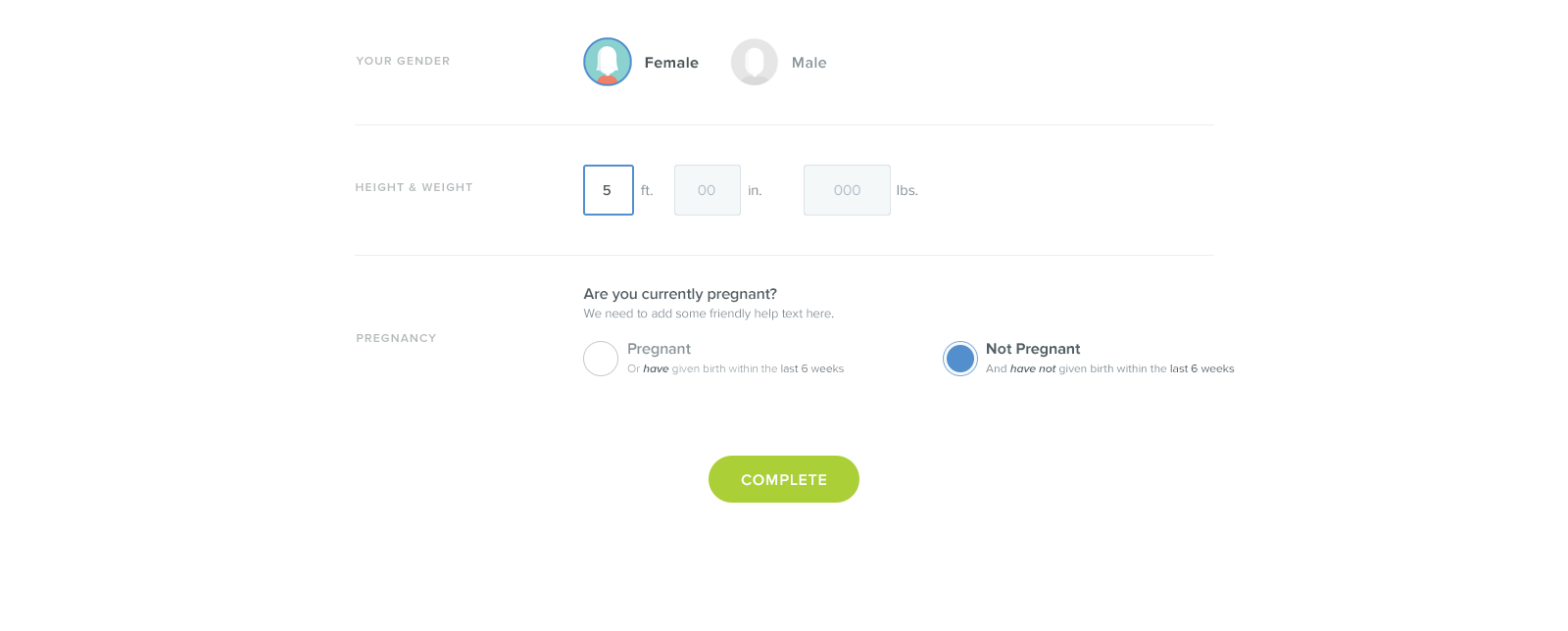Select the Not Pregnant radio button

coord(960,359)
